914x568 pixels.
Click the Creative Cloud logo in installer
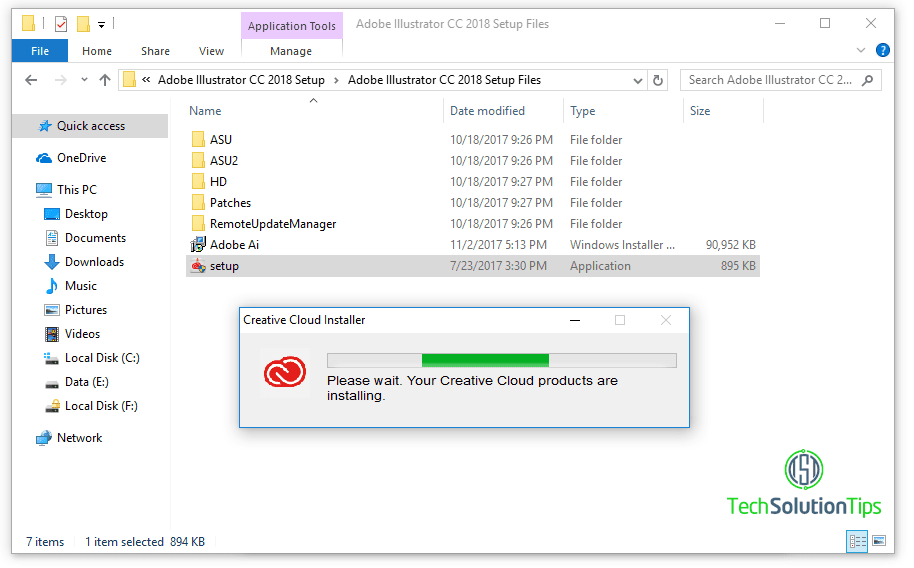[x=285, y=372]
